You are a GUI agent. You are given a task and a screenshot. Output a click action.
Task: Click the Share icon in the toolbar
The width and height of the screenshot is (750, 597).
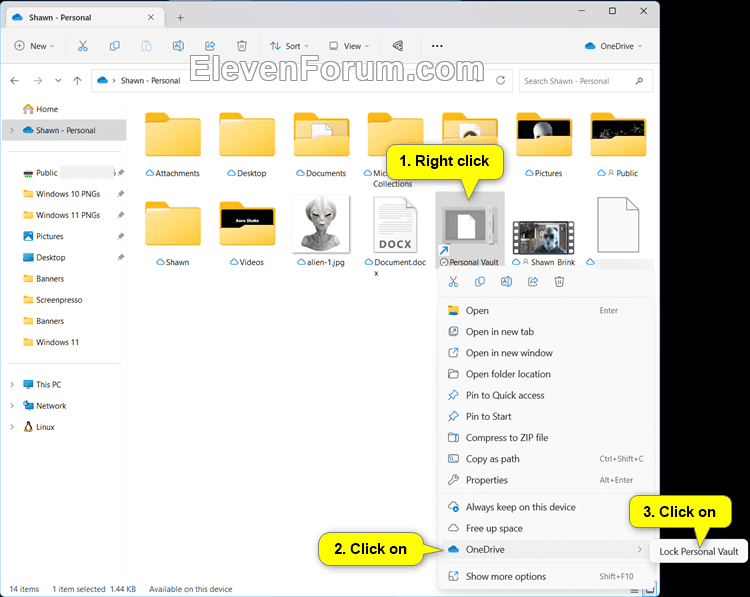[210, 46]
